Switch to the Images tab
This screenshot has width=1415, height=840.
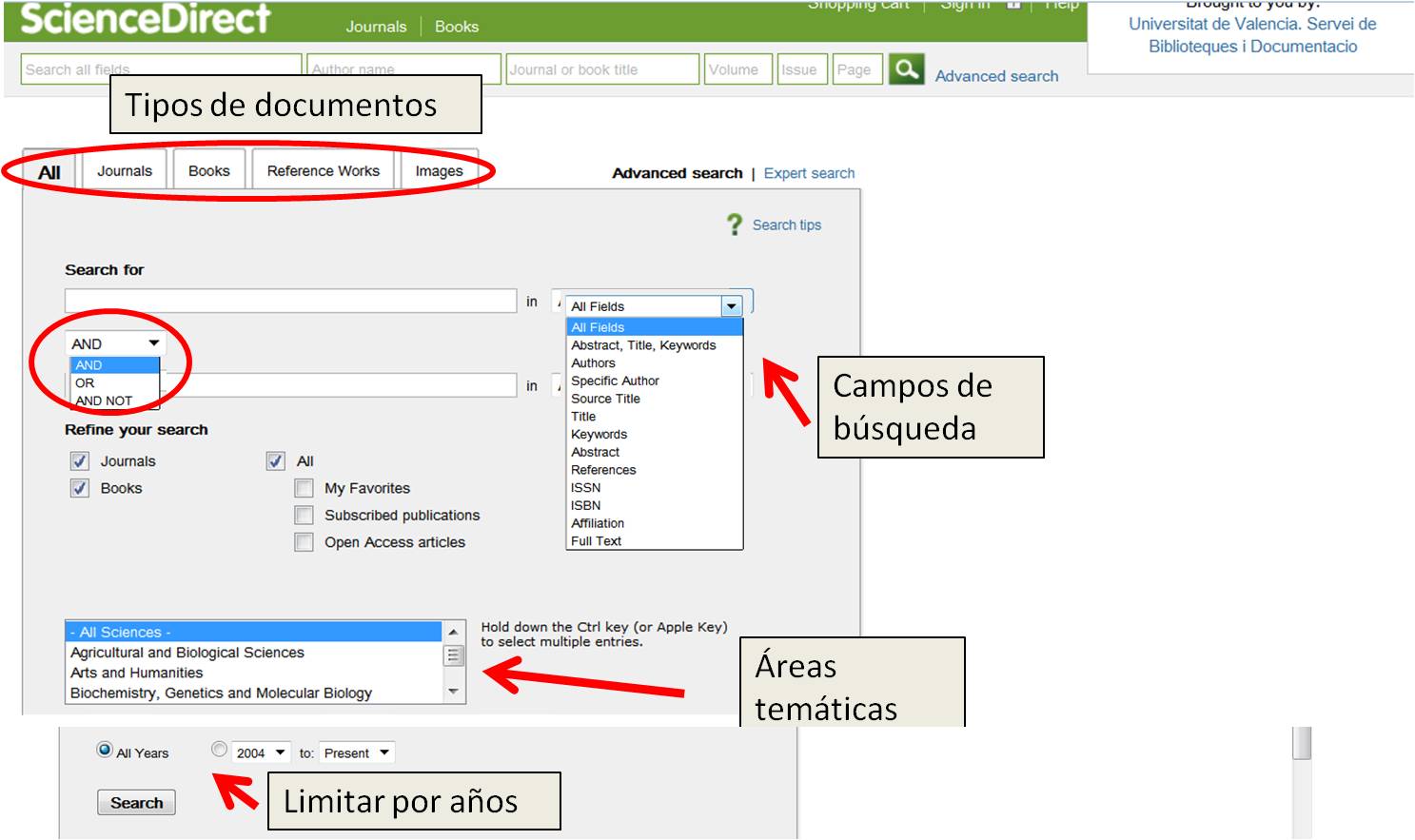click(439, 171)
